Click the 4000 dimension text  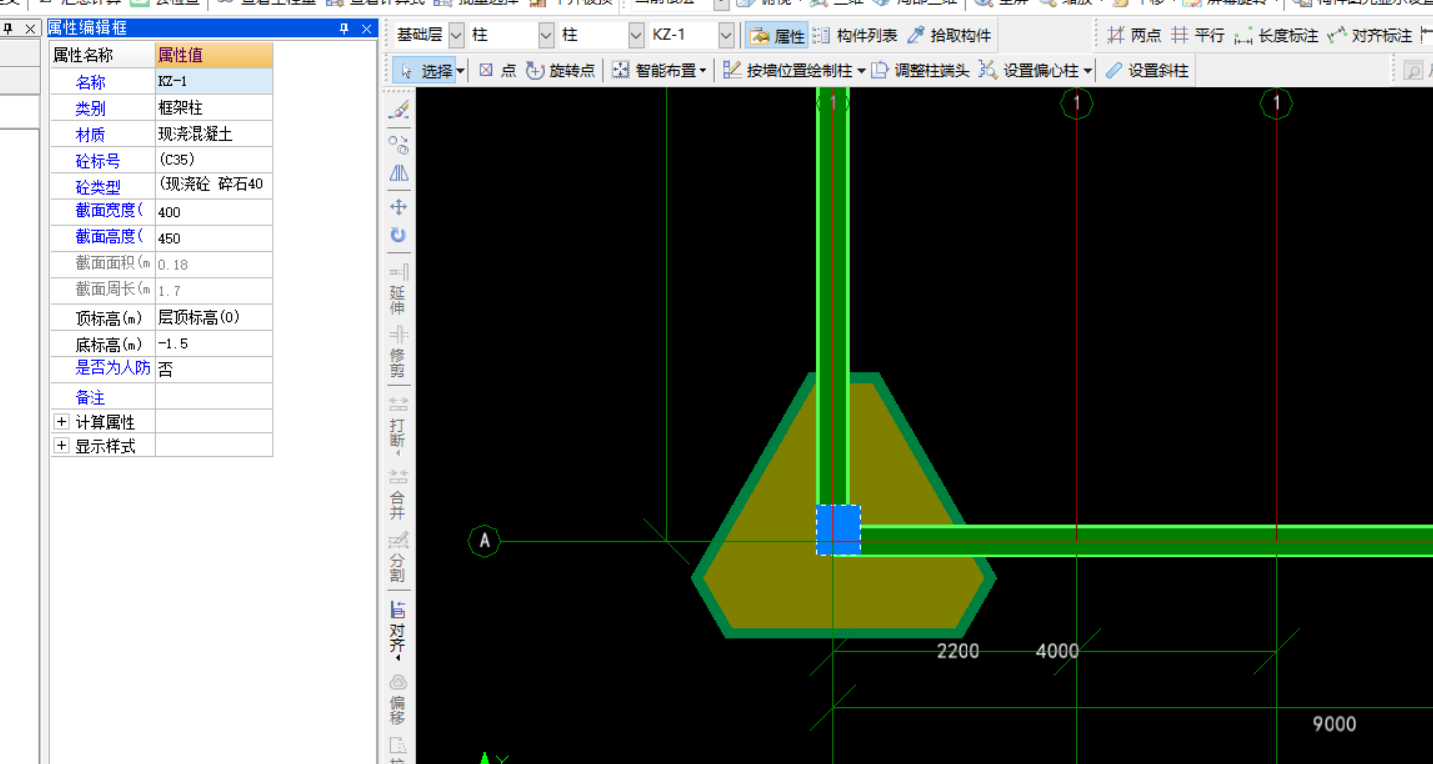(x=1057, y=651)
